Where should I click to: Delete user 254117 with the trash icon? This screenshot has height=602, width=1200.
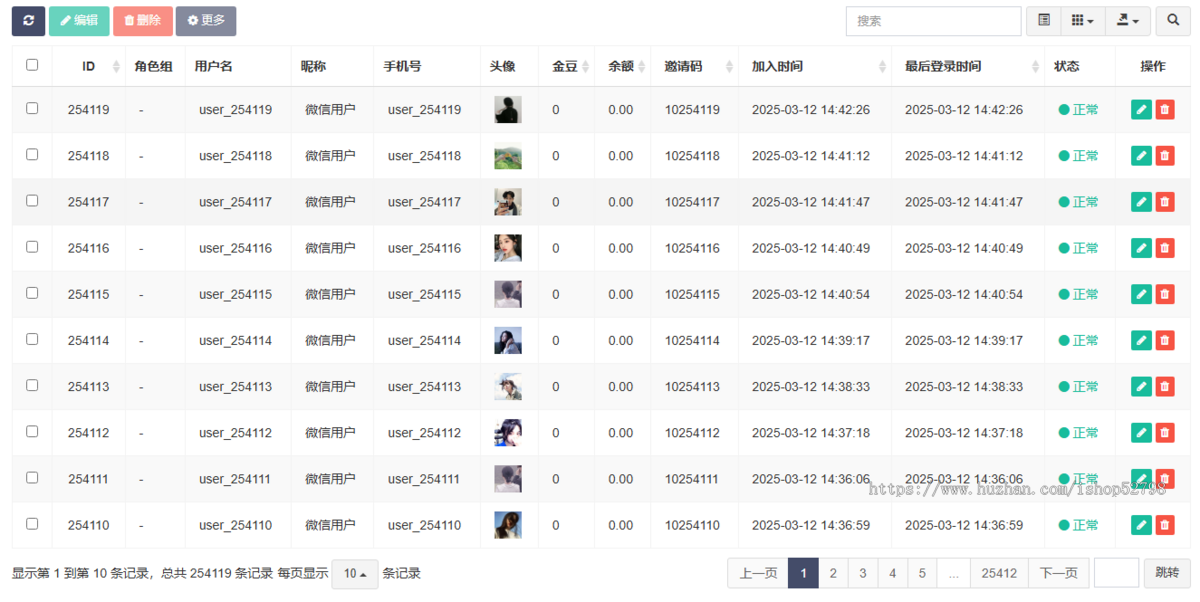[x=1165, y=202]
